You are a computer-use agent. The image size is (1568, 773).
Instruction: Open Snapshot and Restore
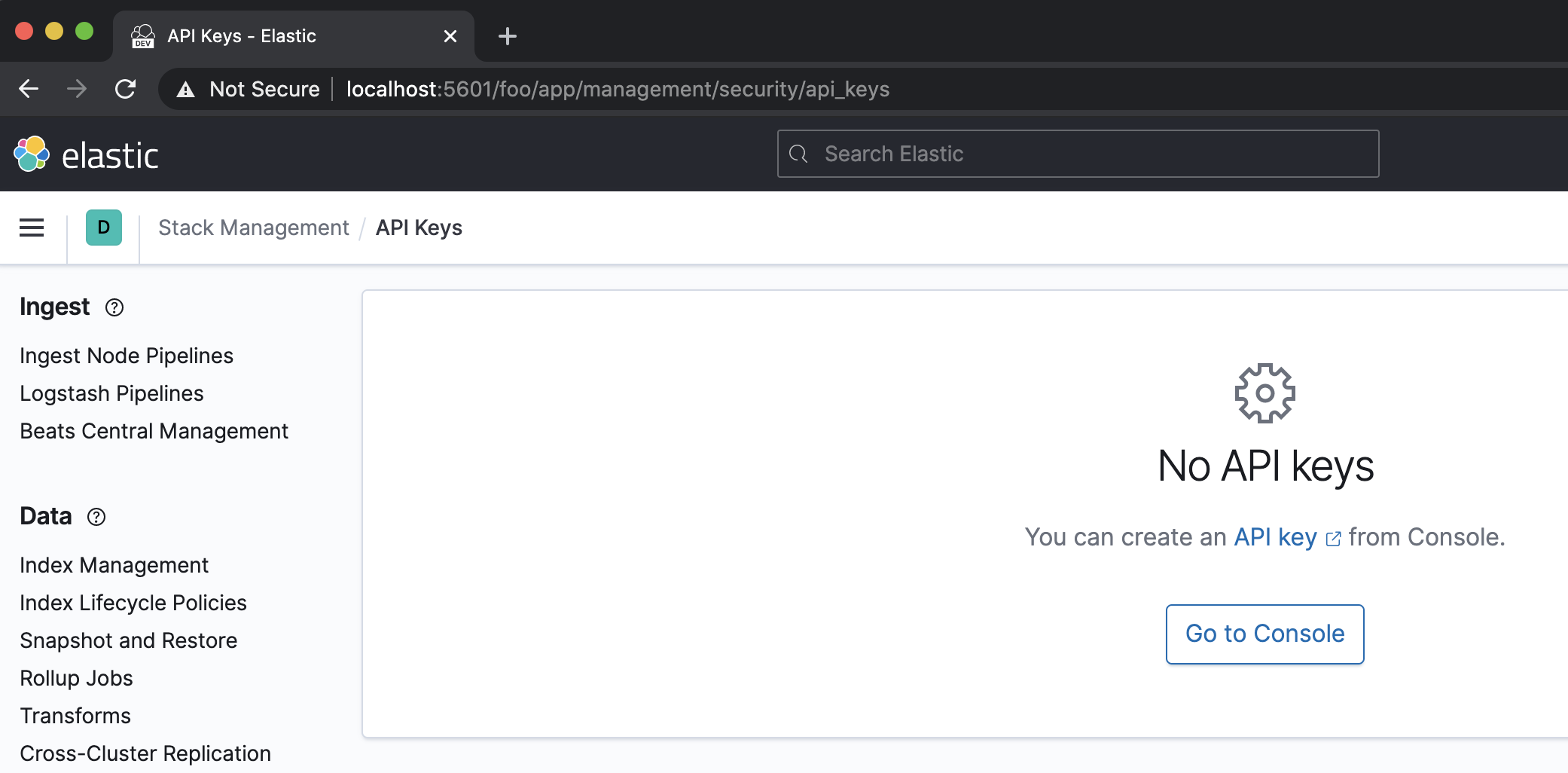click(x=128, y=640)
